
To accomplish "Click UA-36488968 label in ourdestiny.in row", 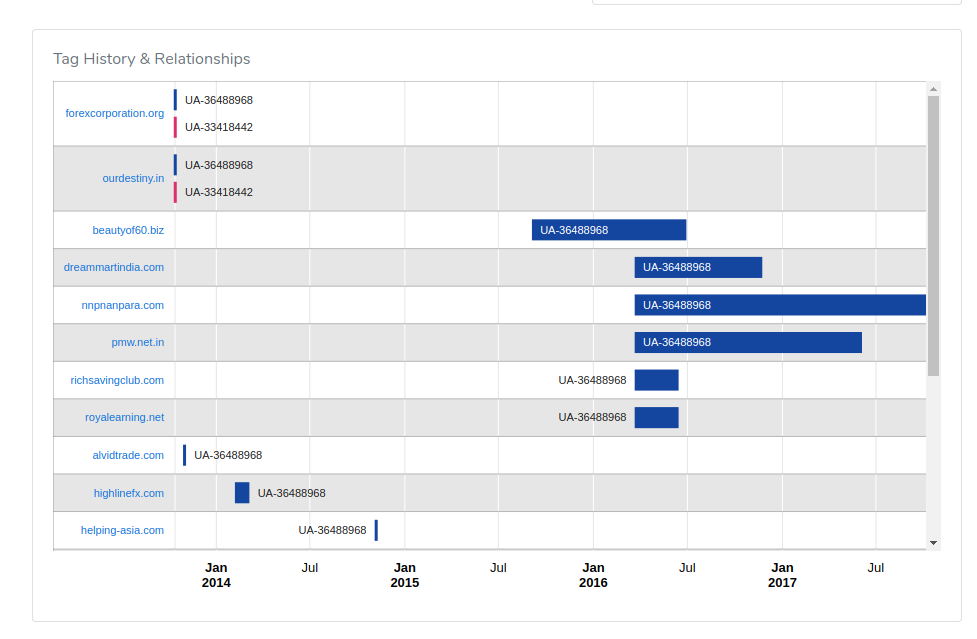I will pos(219,166).
